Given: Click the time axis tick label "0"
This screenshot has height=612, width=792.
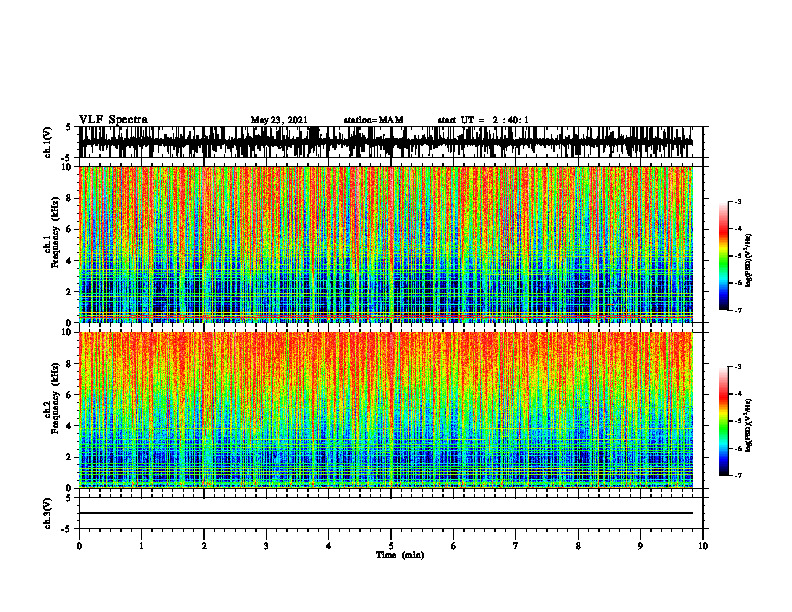Looking at the screenshot, I should click(79, 546).
